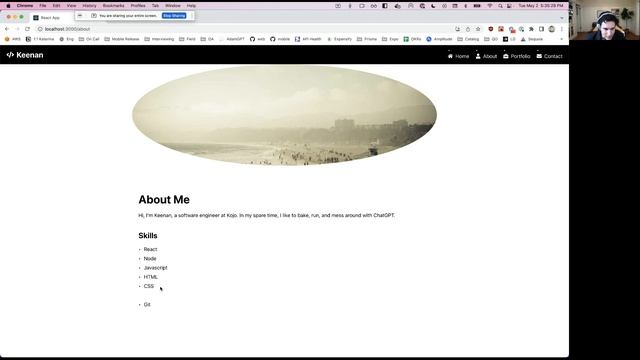
Task: Click the React skill item
Action: point(150,249)
